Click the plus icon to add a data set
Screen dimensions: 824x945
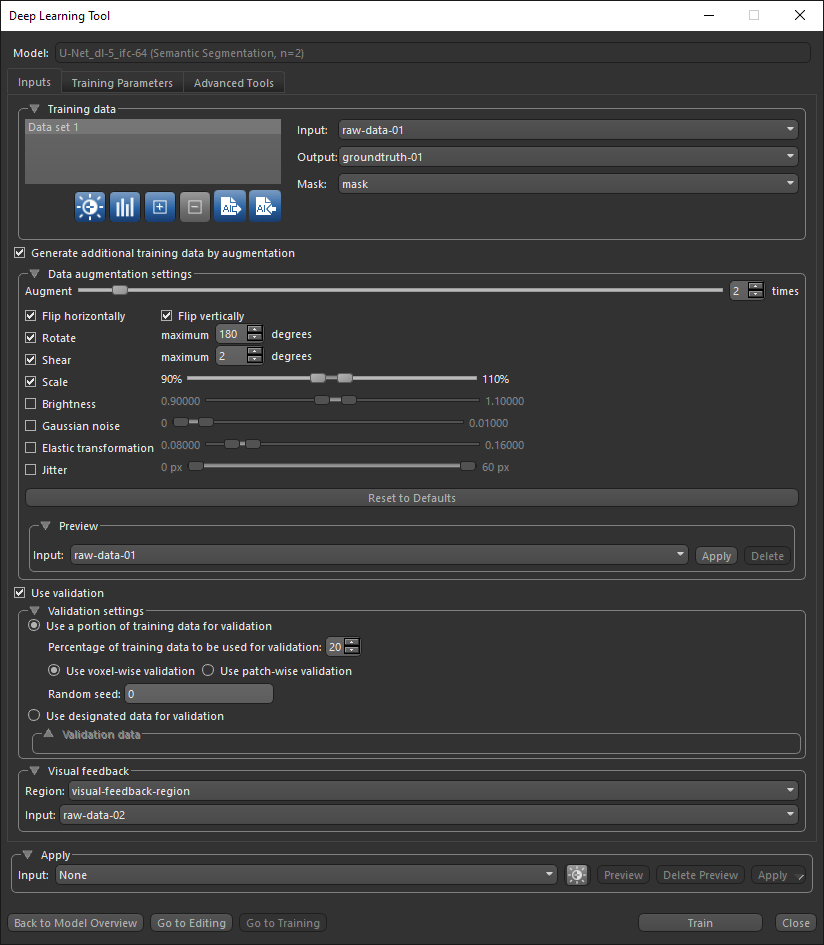coord(160,206)
